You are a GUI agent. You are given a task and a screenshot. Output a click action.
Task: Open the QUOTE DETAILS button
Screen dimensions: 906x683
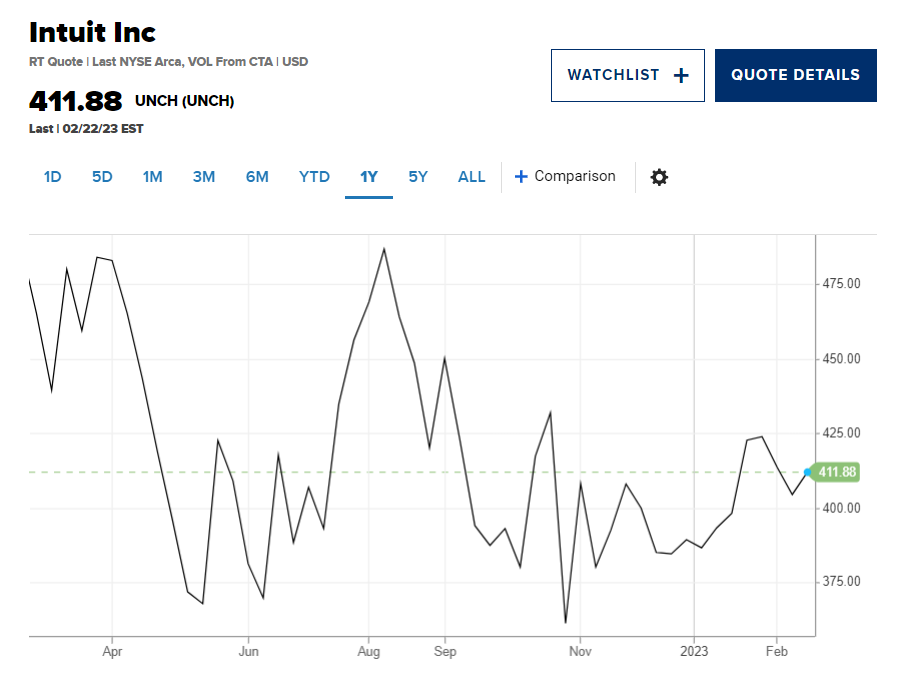point(796,75)
